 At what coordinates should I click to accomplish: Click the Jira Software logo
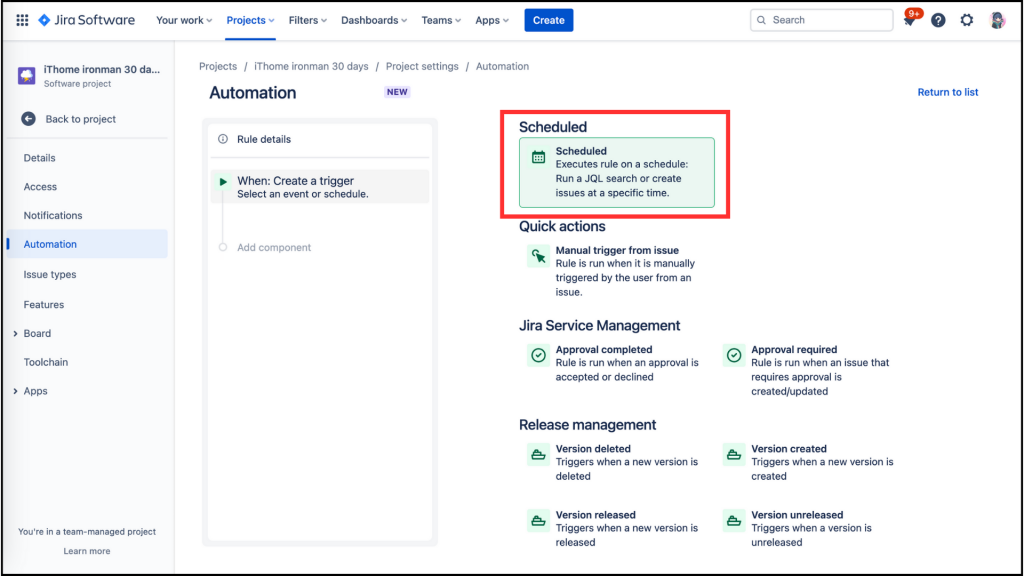87,20
